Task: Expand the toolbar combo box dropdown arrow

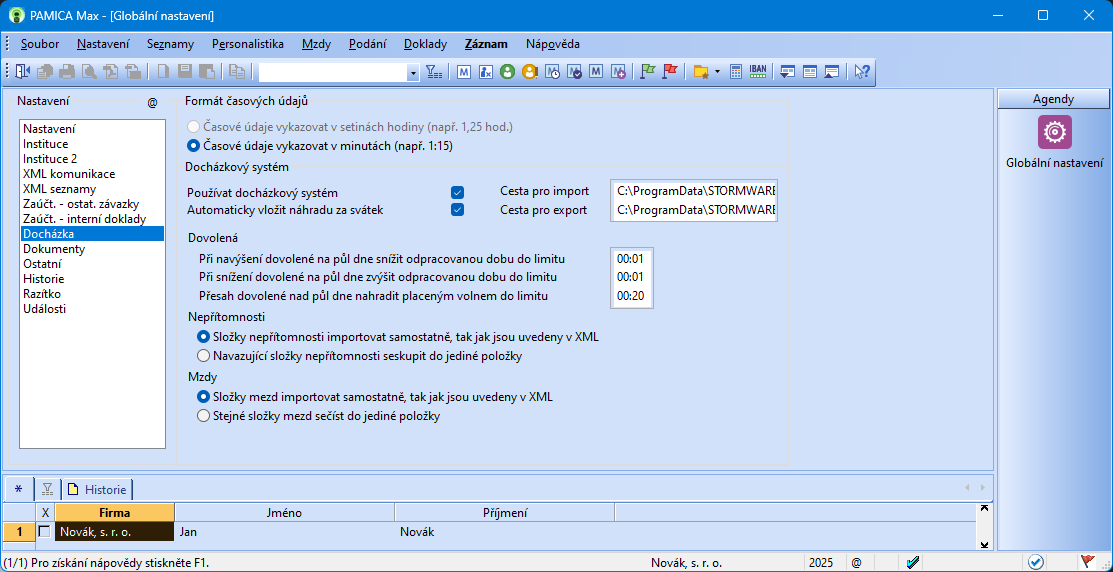Action: tap(413, 72)
